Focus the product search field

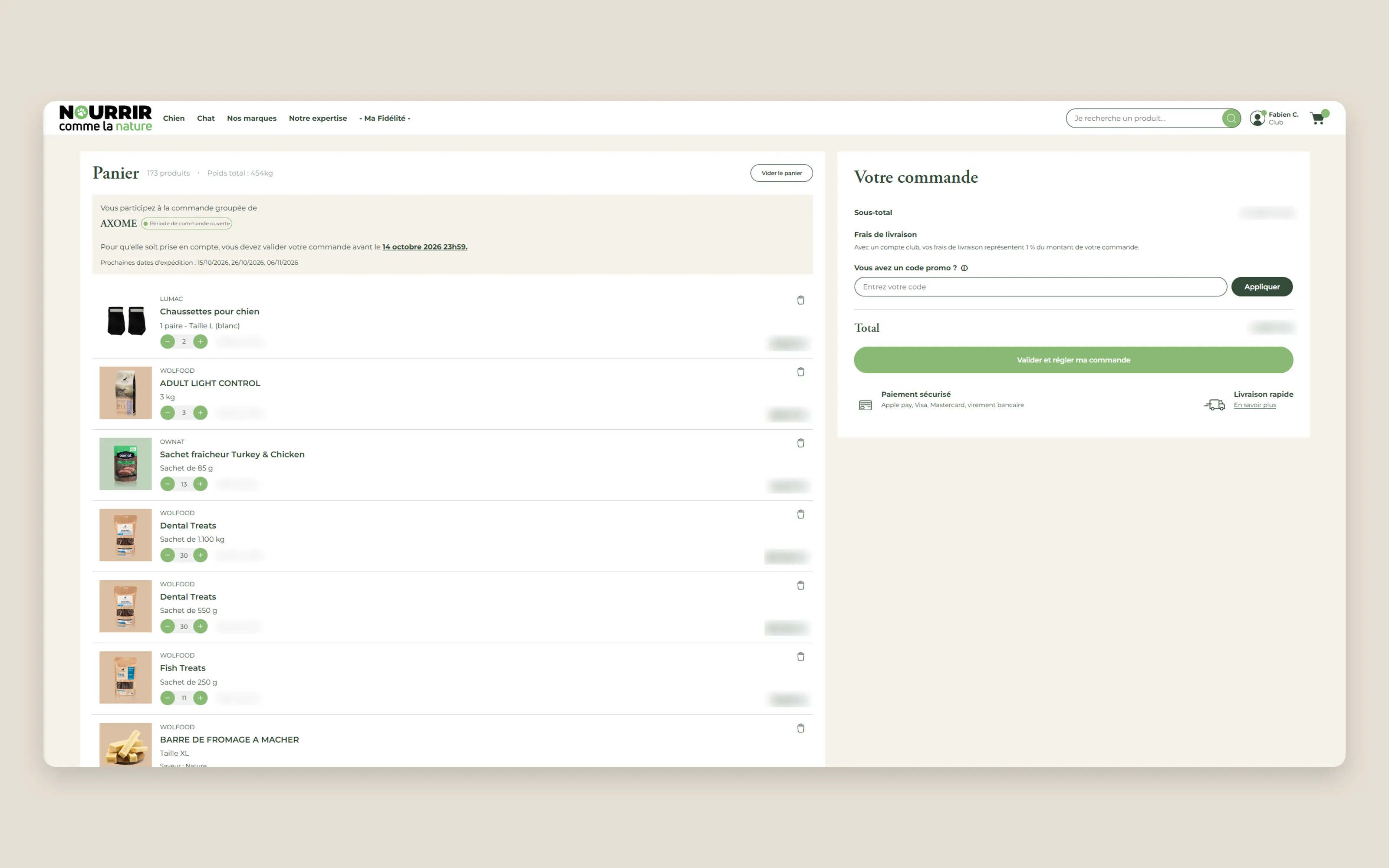1145,118
